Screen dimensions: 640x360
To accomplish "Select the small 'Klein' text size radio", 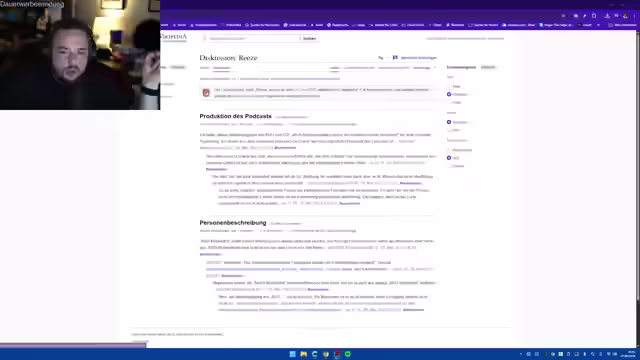I will coord(449,87).
